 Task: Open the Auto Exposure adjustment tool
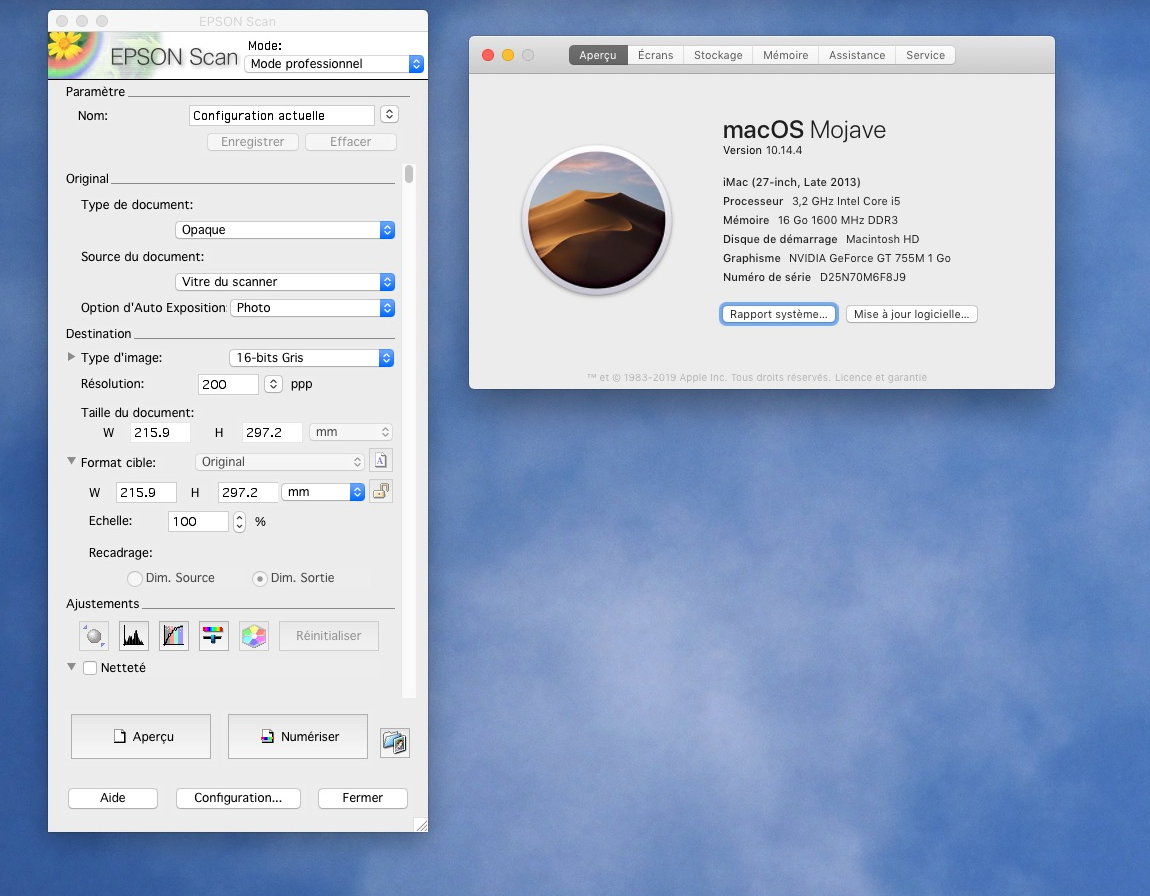(x=94, y=636)
